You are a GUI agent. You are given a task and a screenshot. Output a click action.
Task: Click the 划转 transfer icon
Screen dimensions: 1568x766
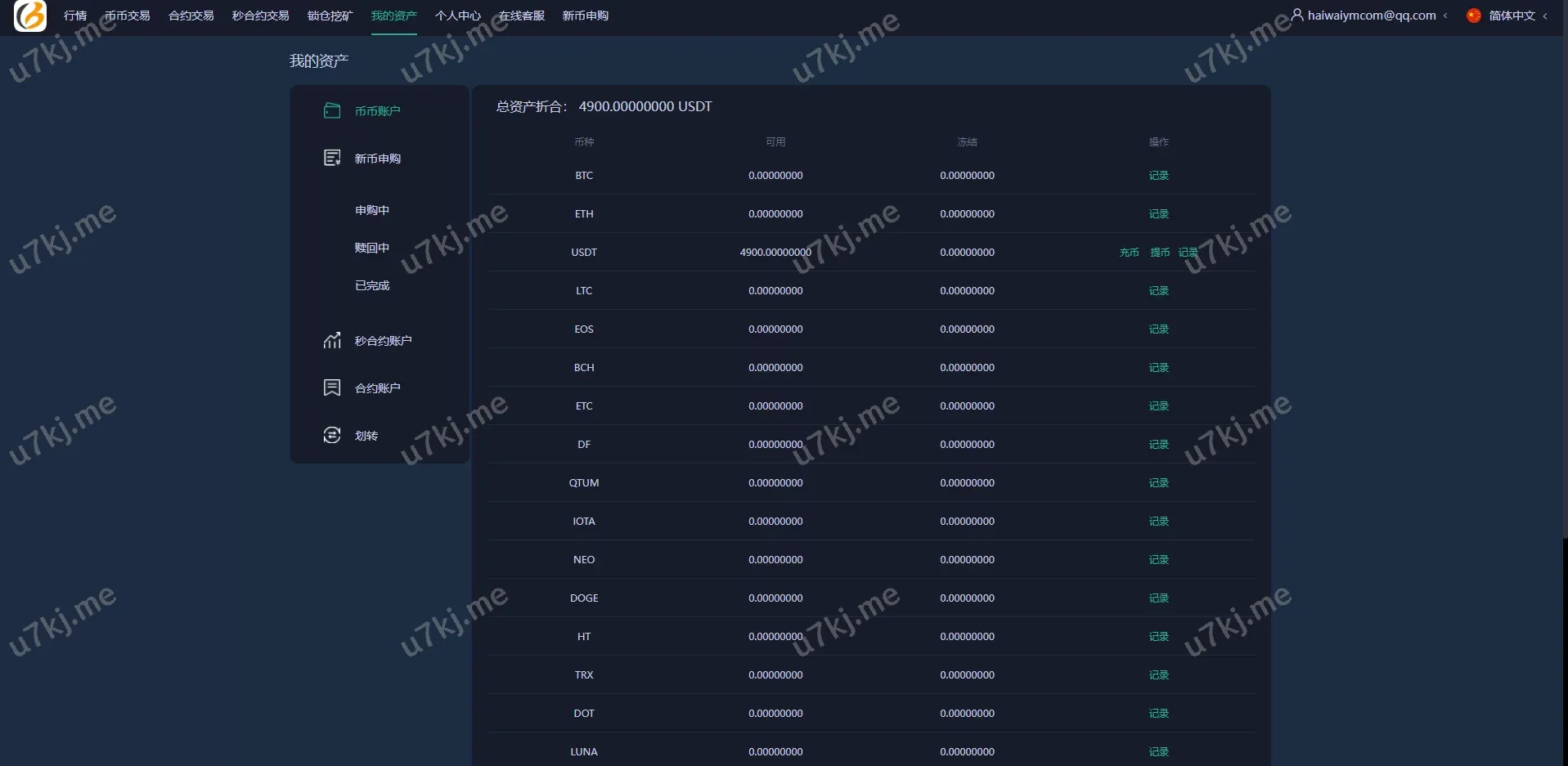tap(332, 435)
